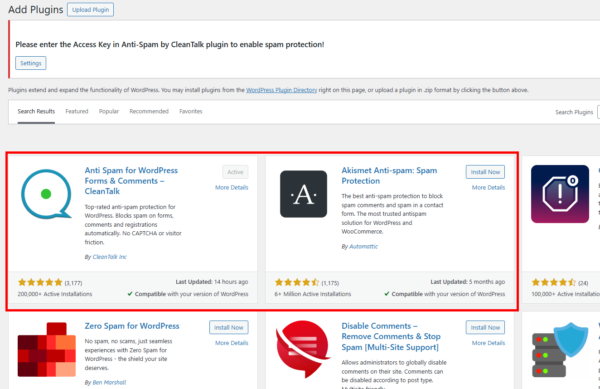The width and height of the screenshot is (600, 389).
Task: Click the star rating with 24 reviews
Action: pyautogui.click(x=553, y=283)
